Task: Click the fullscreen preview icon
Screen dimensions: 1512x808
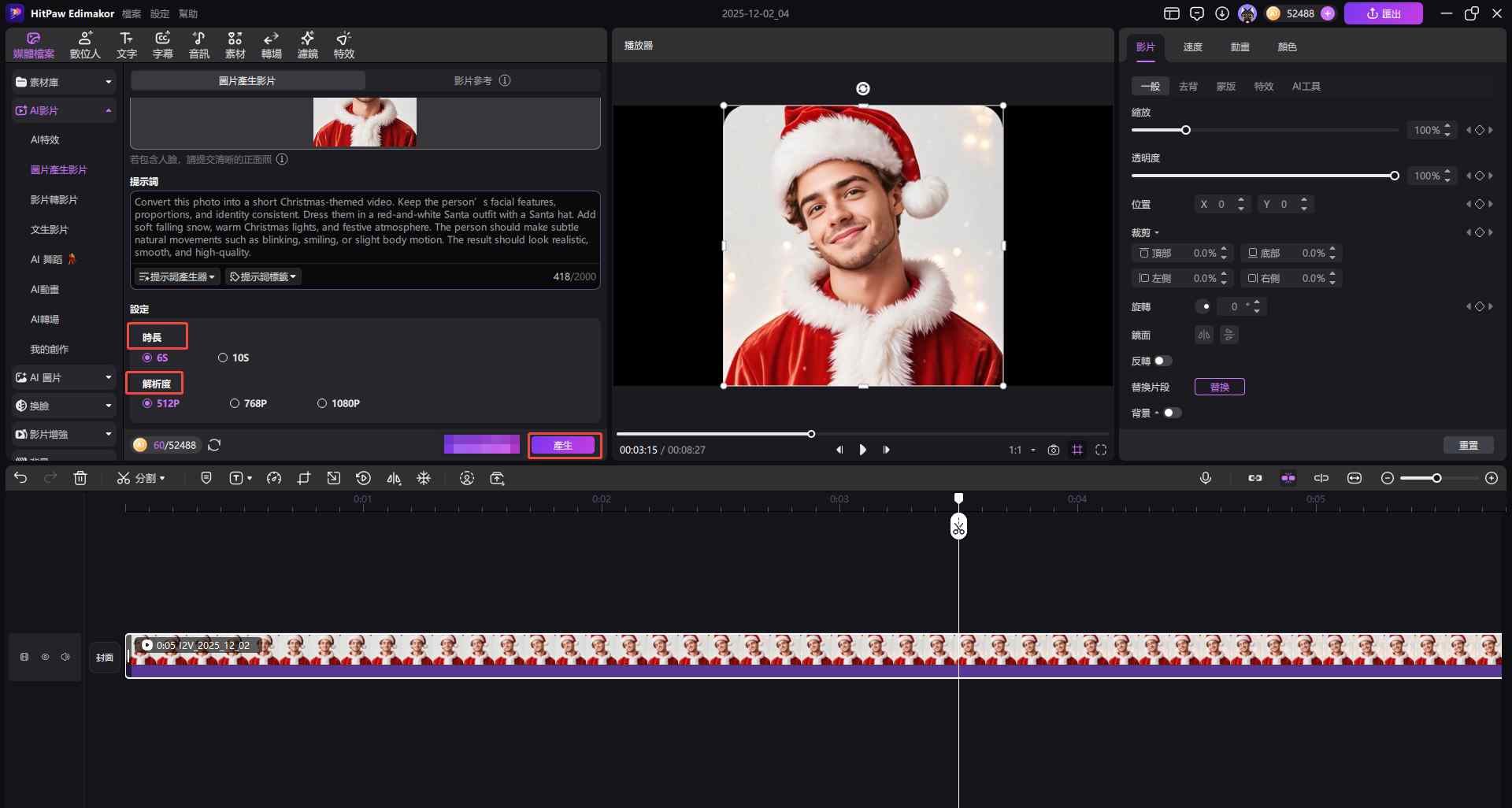Action: click(1101, 450)
